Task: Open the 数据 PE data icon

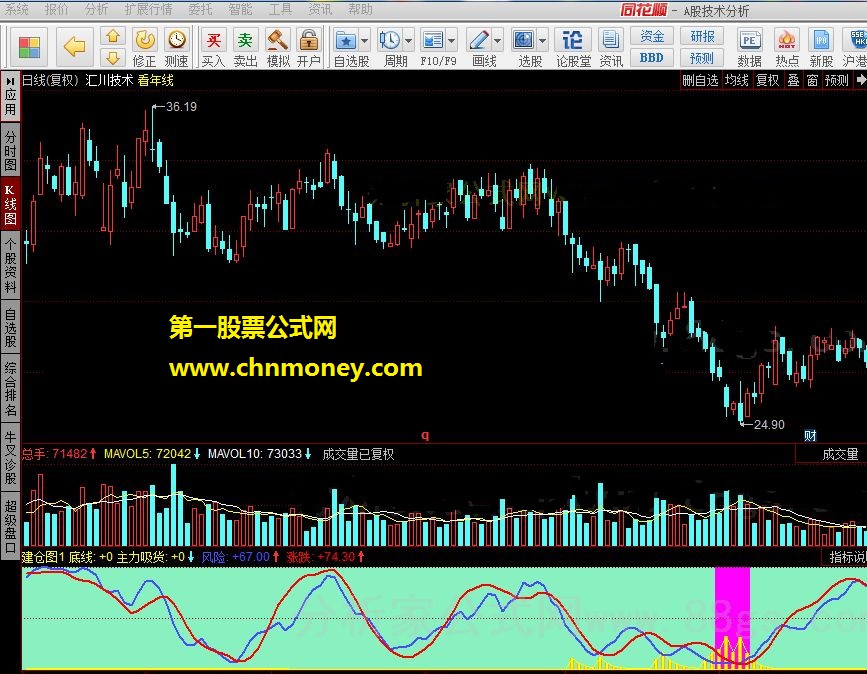Action: pos(749,48)
